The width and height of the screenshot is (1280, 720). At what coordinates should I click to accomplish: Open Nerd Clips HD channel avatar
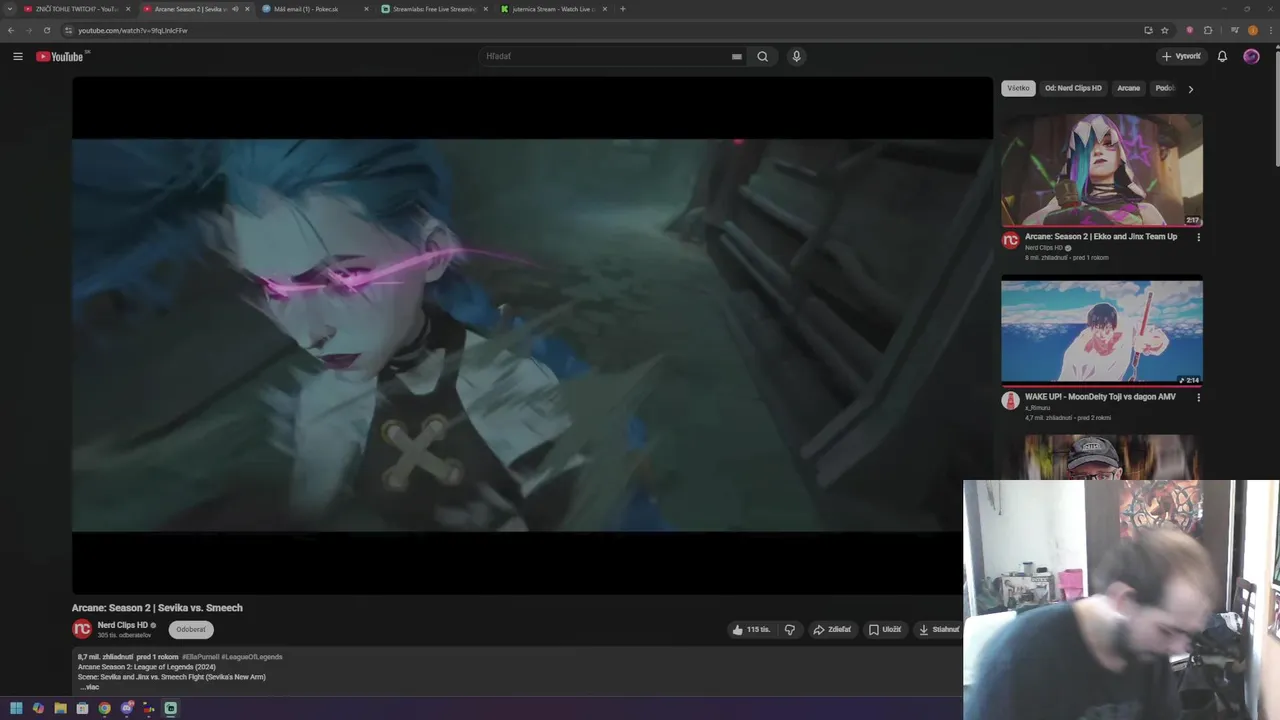click(x=82, y=629)
